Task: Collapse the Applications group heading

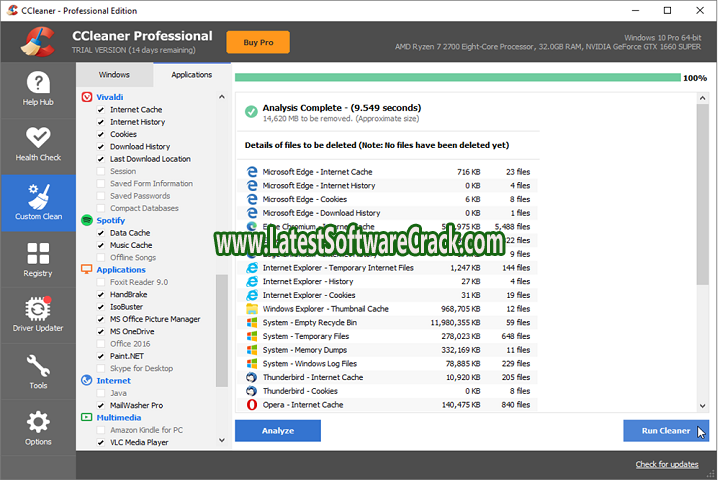Action: (x=121, y=270)
